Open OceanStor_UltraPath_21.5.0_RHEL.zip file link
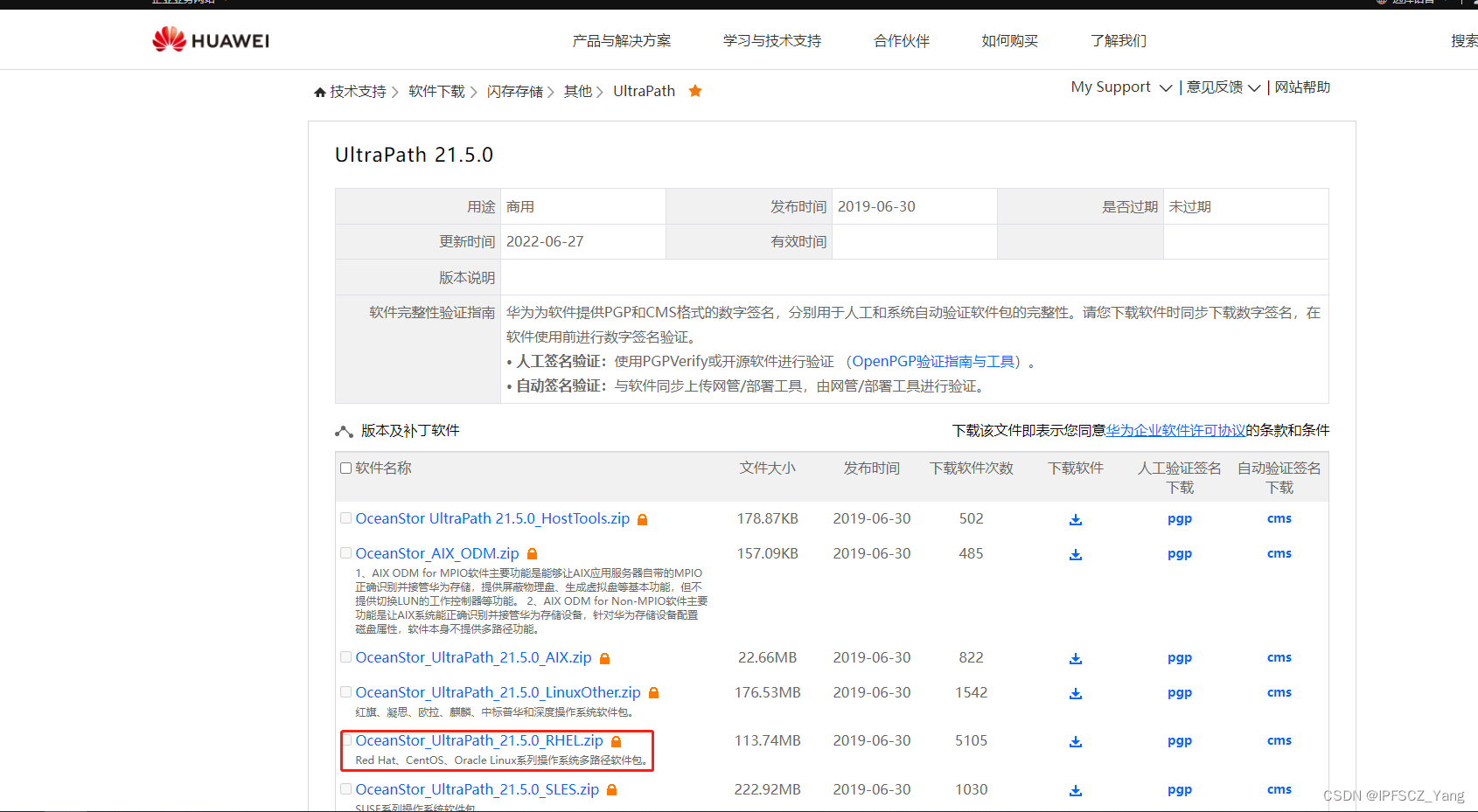This screenshot has height=812, width=1478. (x=479, y=741)
